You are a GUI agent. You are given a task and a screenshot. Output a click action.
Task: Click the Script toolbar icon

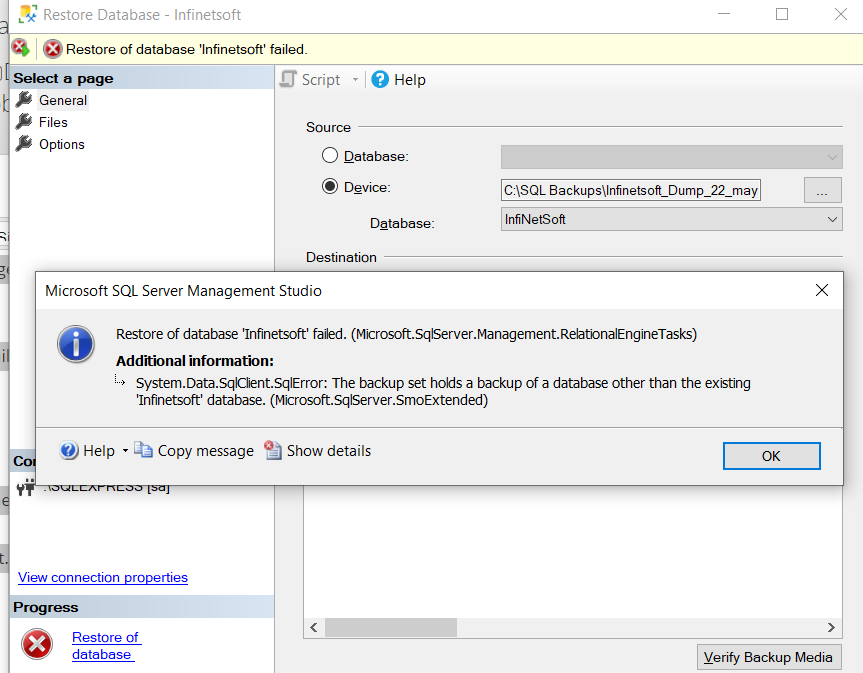[x=288, y=79]
